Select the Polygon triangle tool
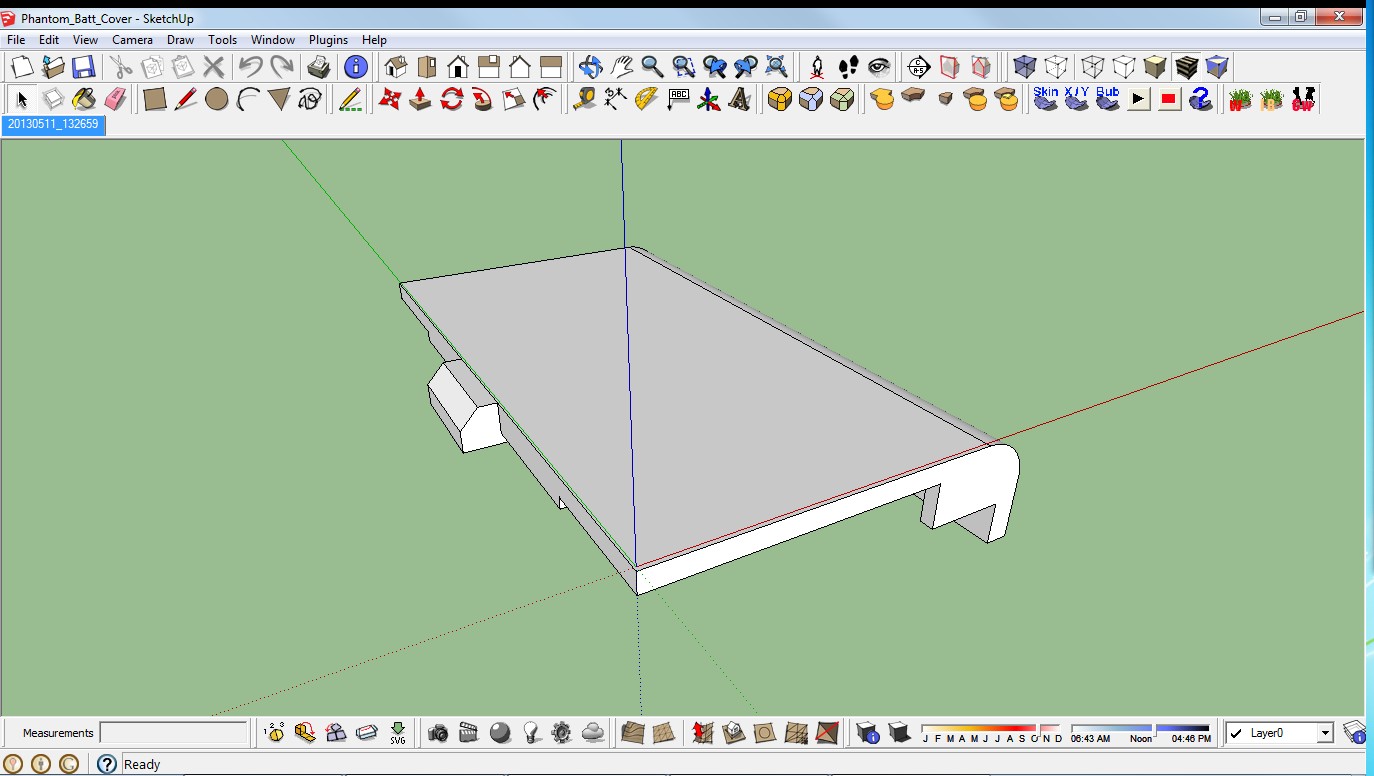 (279, 99)
